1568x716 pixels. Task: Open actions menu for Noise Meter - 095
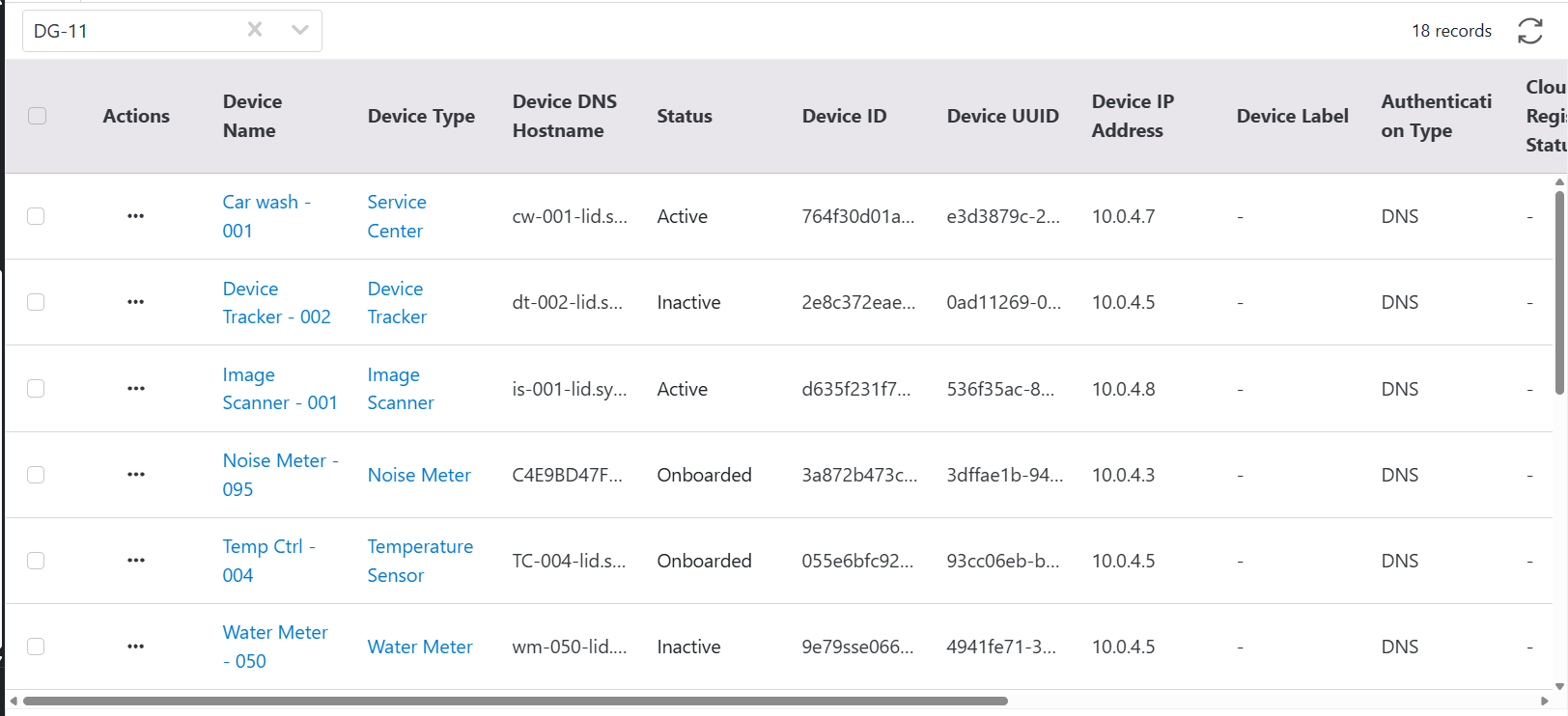point(135,475)
